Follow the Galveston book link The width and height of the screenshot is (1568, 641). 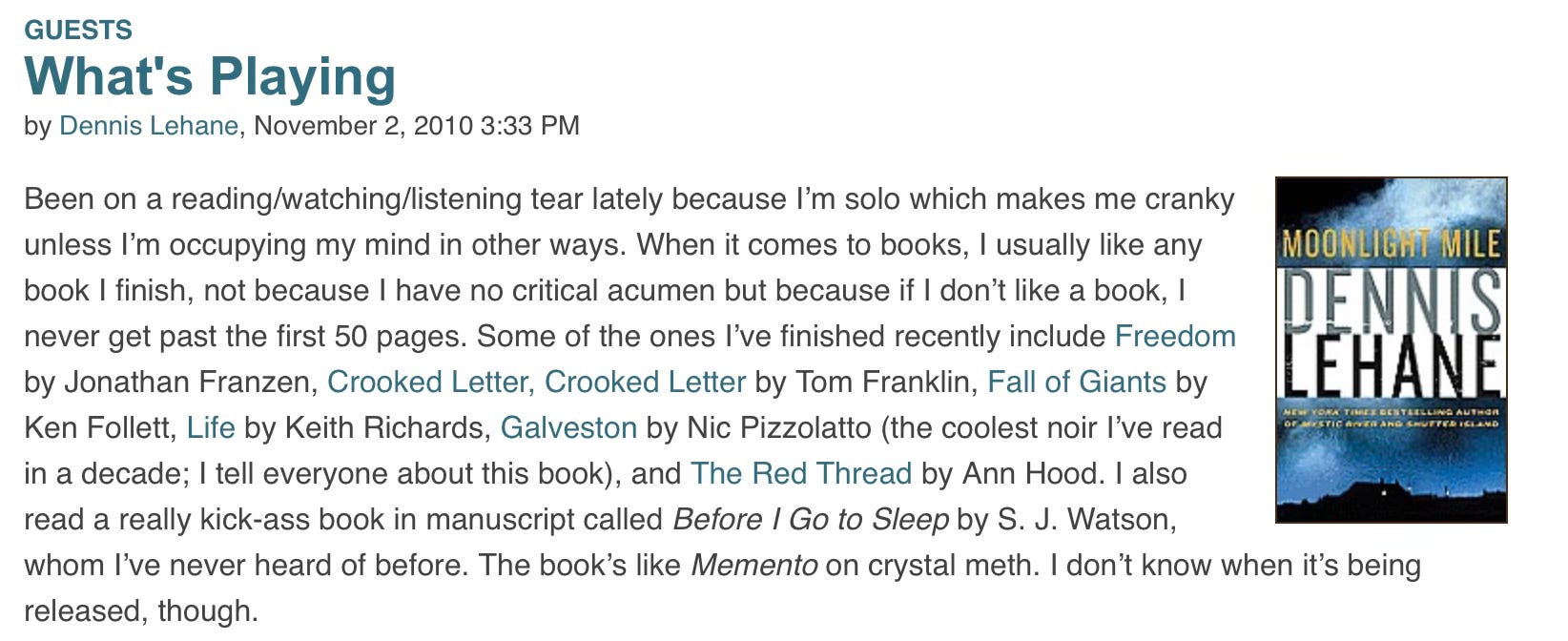click(x=568, y=428)
